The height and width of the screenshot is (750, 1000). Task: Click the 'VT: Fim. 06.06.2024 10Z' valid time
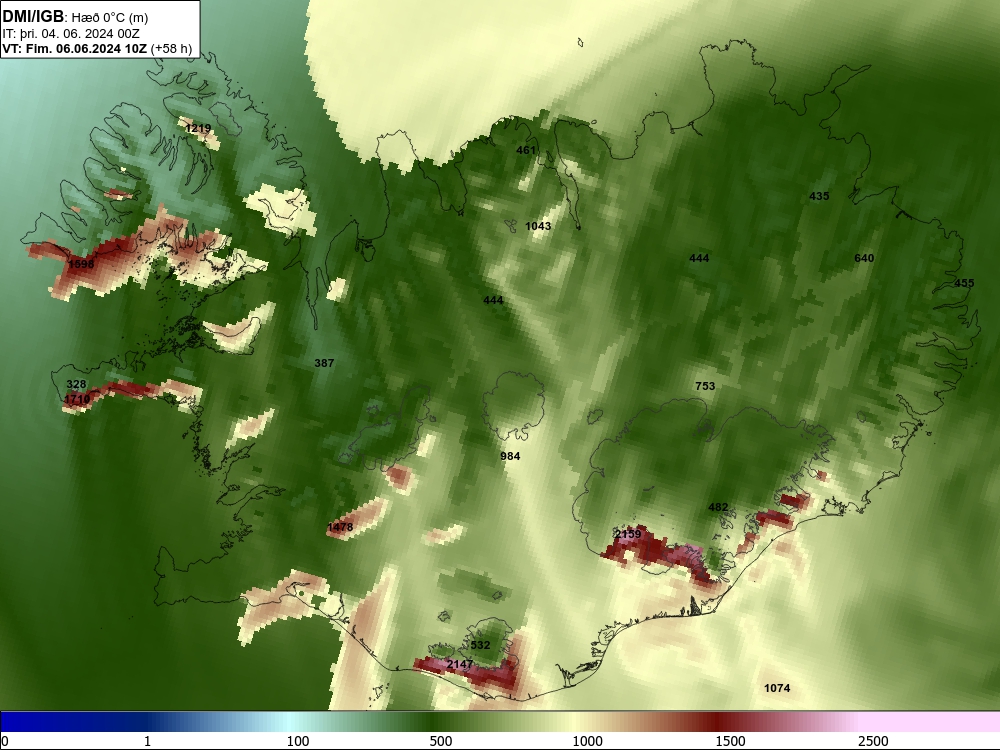point(75,48)
